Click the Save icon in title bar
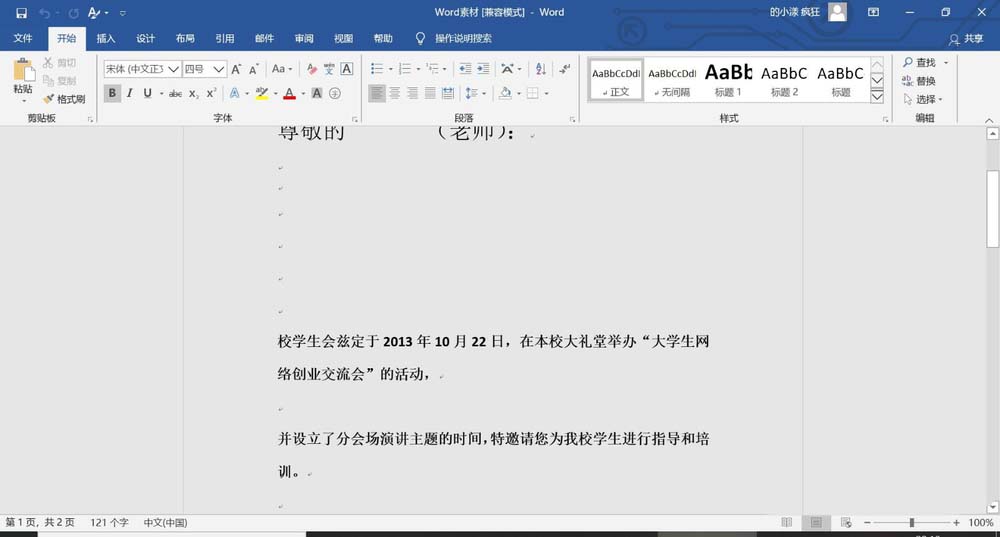The width and height of the screenshot is (1000, 537). click(x=21, y=13)
